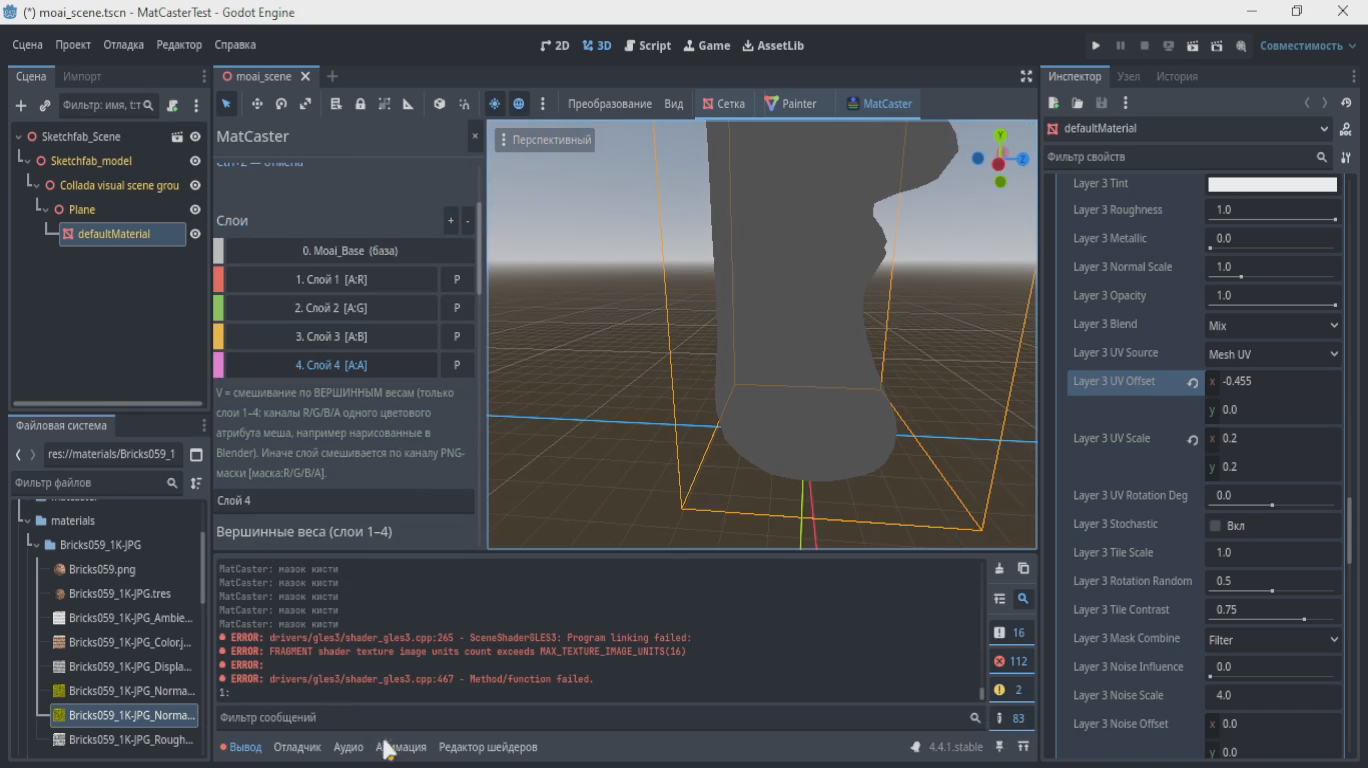The height and width of the screenshot is (768, 1368).
Task: Toggle visibility of Sketchfab_Scene node
Action: [195, 137]
